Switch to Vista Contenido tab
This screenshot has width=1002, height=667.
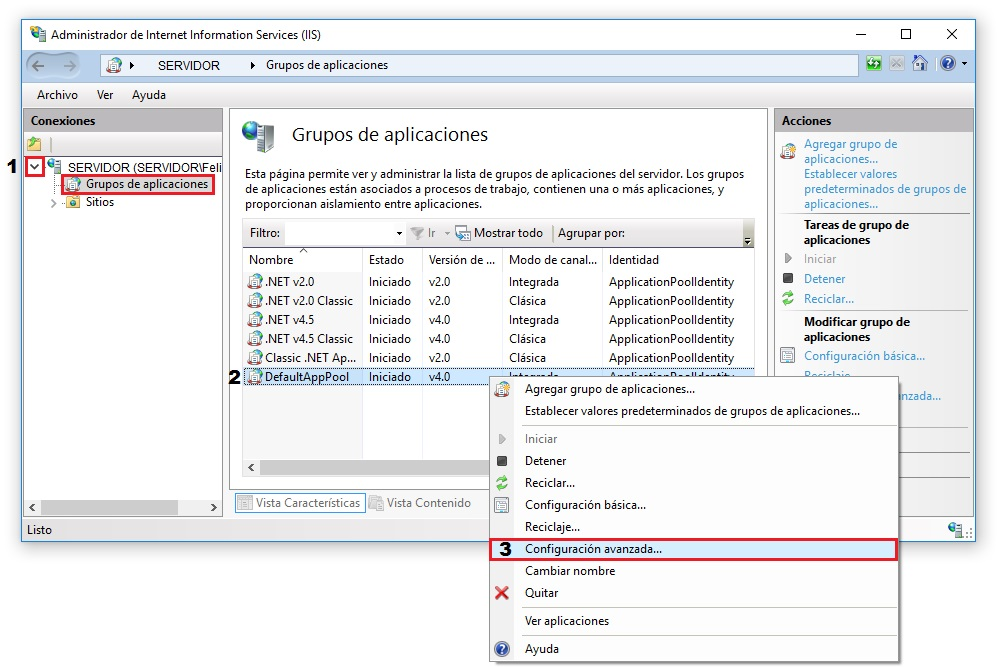coord(421,503)
